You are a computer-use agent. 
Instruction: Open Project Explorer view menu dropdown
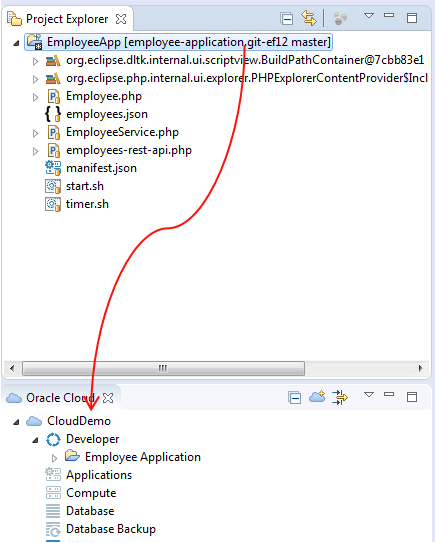[x=369, y=16]
